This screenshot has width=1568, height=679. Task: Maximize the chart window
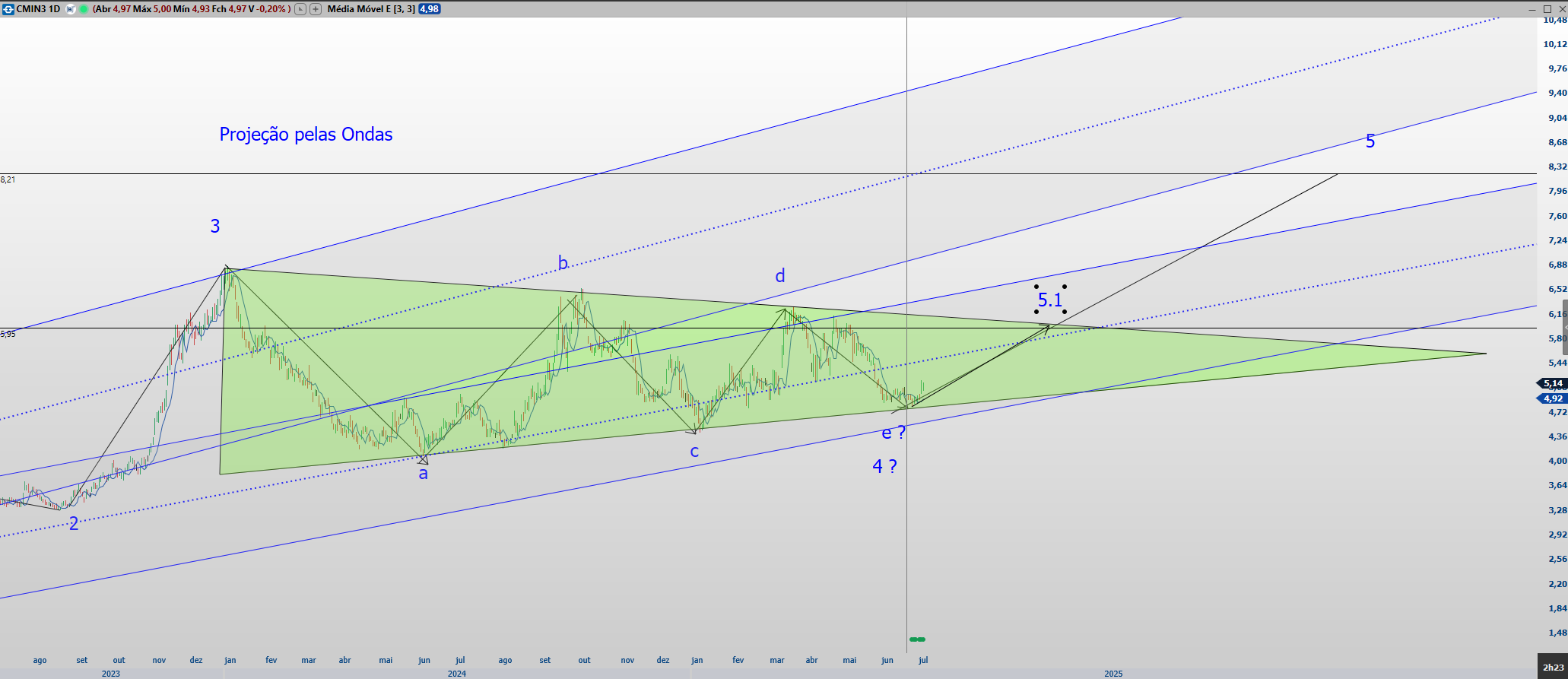tap(1547, 8)
